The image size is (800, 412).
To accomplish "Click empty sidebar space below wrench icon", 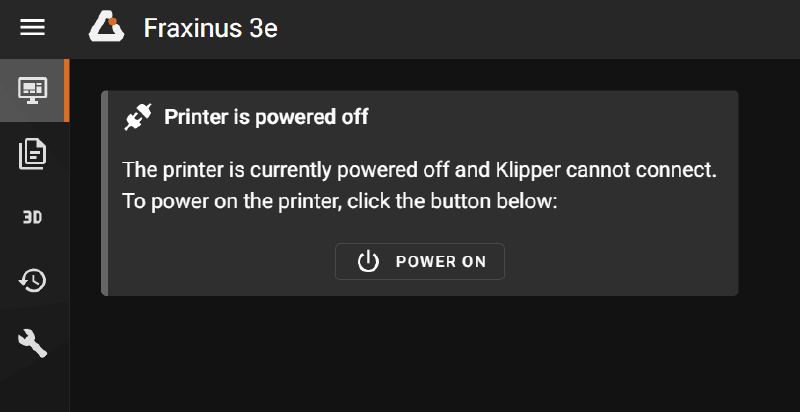I will pos(33,388).
